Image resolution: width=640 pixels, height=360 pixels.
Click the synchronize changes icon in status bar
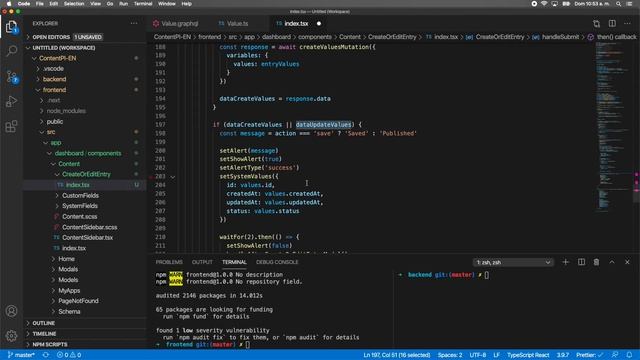[x=46, y=355]
